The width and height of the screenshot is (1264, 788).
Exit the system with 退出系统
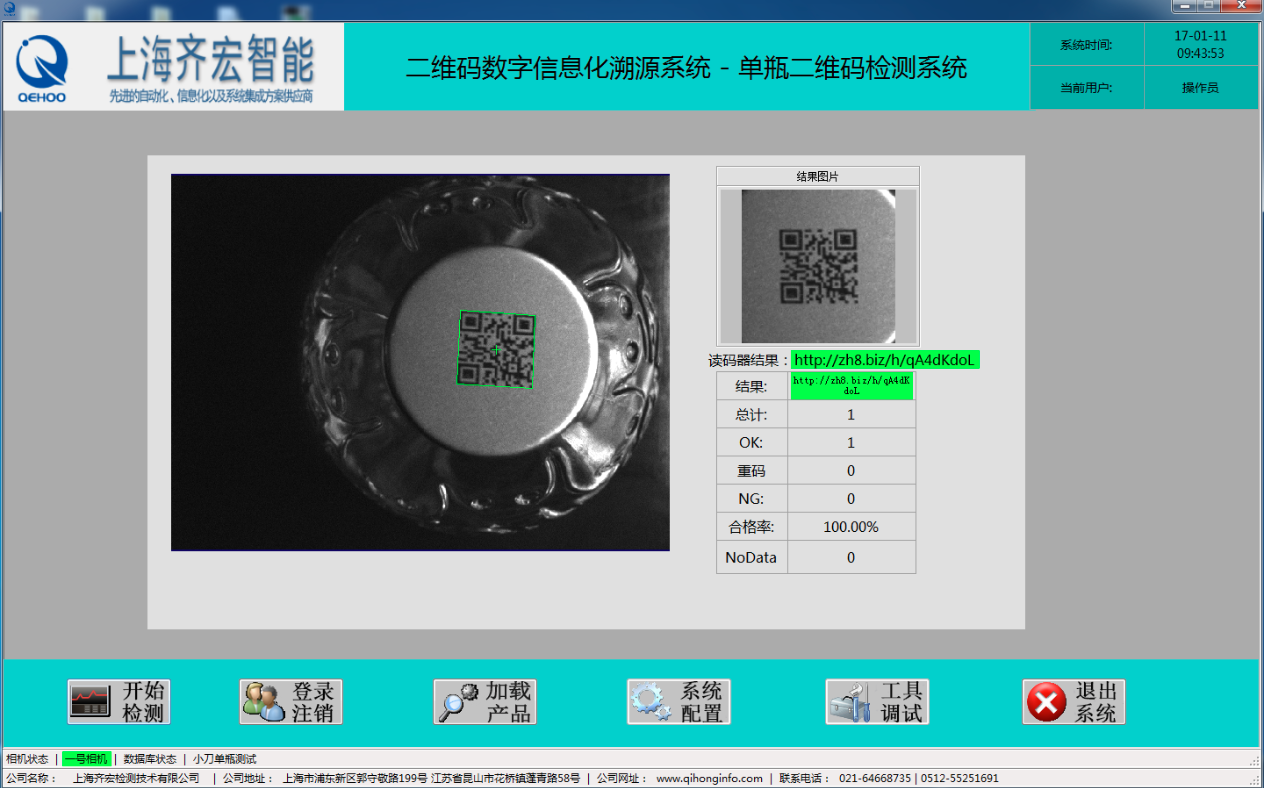pos(1074,702)
